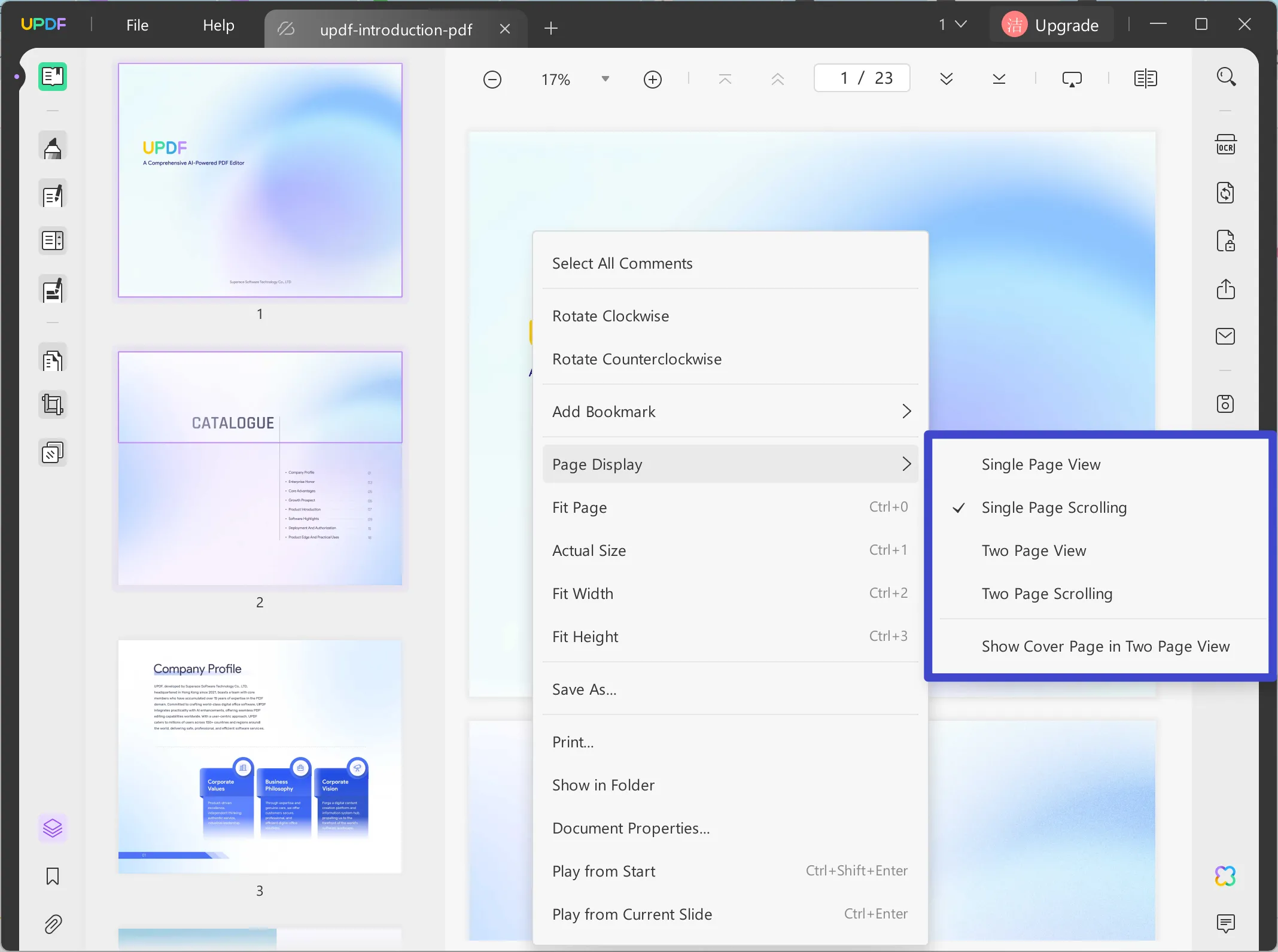1278x952 pixels.
Task: Open the Crop Pages tool
Action: tap(53, 405)
